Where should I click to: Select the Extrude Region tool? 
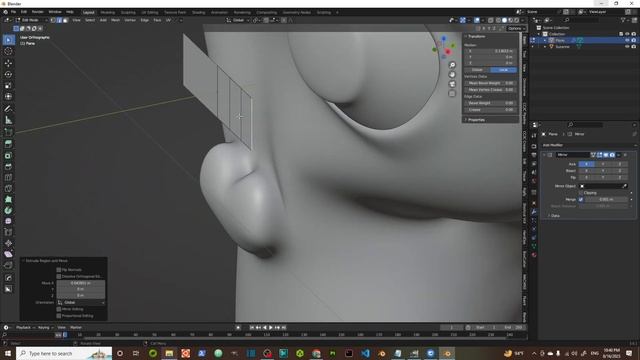click(8, 144)
